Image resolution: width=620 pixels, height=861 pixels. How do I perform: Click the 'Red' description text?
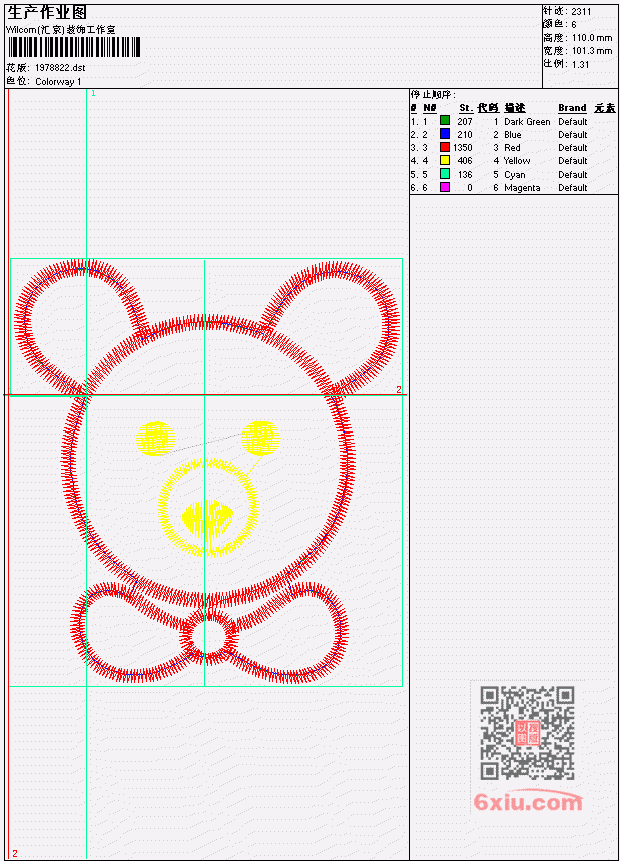point(512,148)
